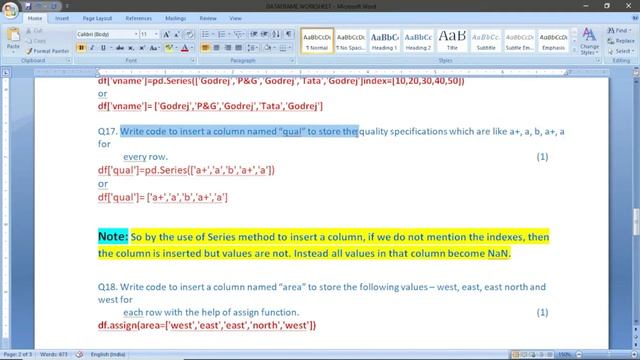Apply the Emphasis style
Image resolution: width=640 pixels, height=360 pixels.
click(x=553, y=41)
